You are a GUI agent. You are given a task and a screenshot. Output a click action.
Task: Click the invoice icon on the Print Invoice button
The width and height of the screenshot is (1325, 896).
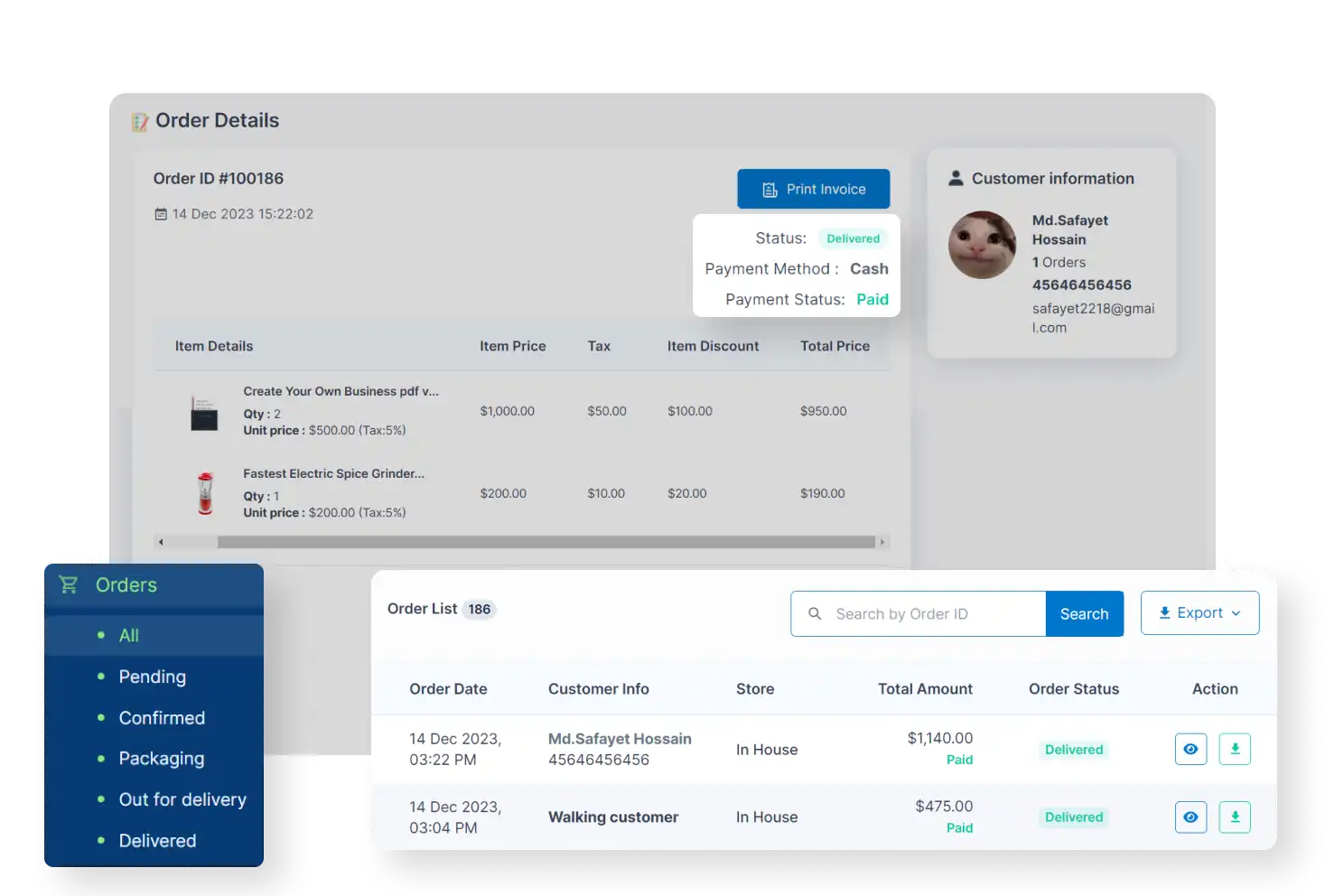[x=769, y=189]
